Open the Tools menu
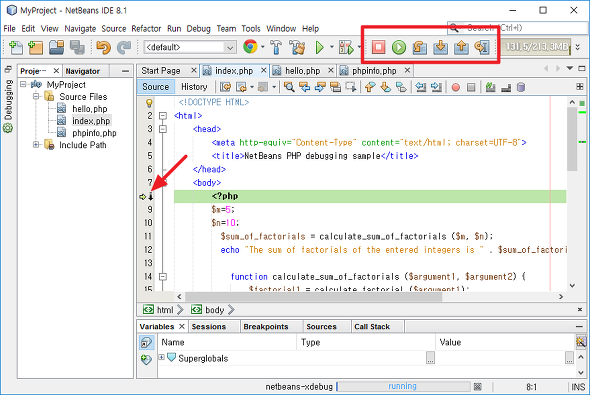The height and width of the screenshot is (395, 590). point(251,29)
